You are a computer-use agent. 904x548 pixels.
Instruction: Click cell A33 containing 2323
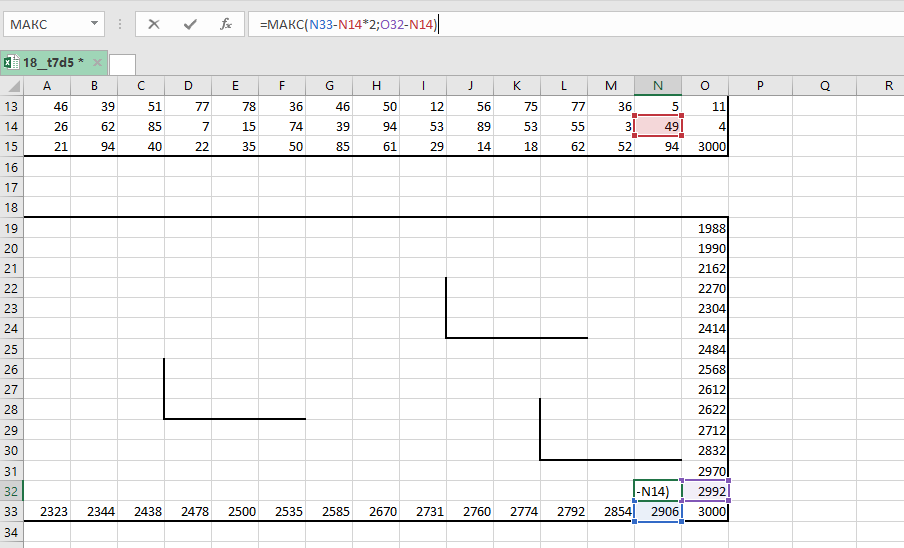coord(46,511)
